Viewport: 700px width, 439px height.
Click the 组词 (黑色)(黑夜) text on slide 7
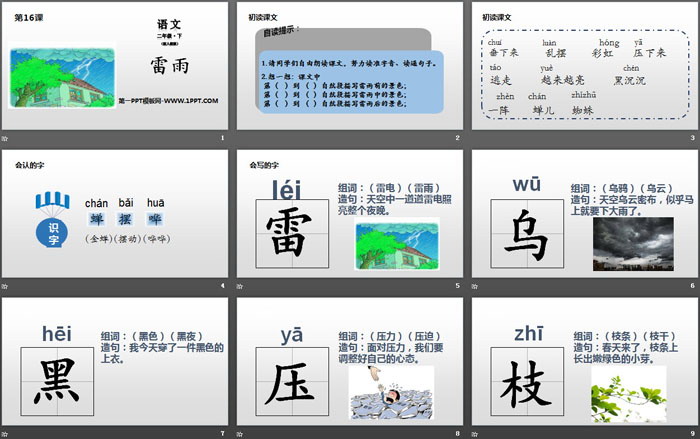click(x=152, y=336)
